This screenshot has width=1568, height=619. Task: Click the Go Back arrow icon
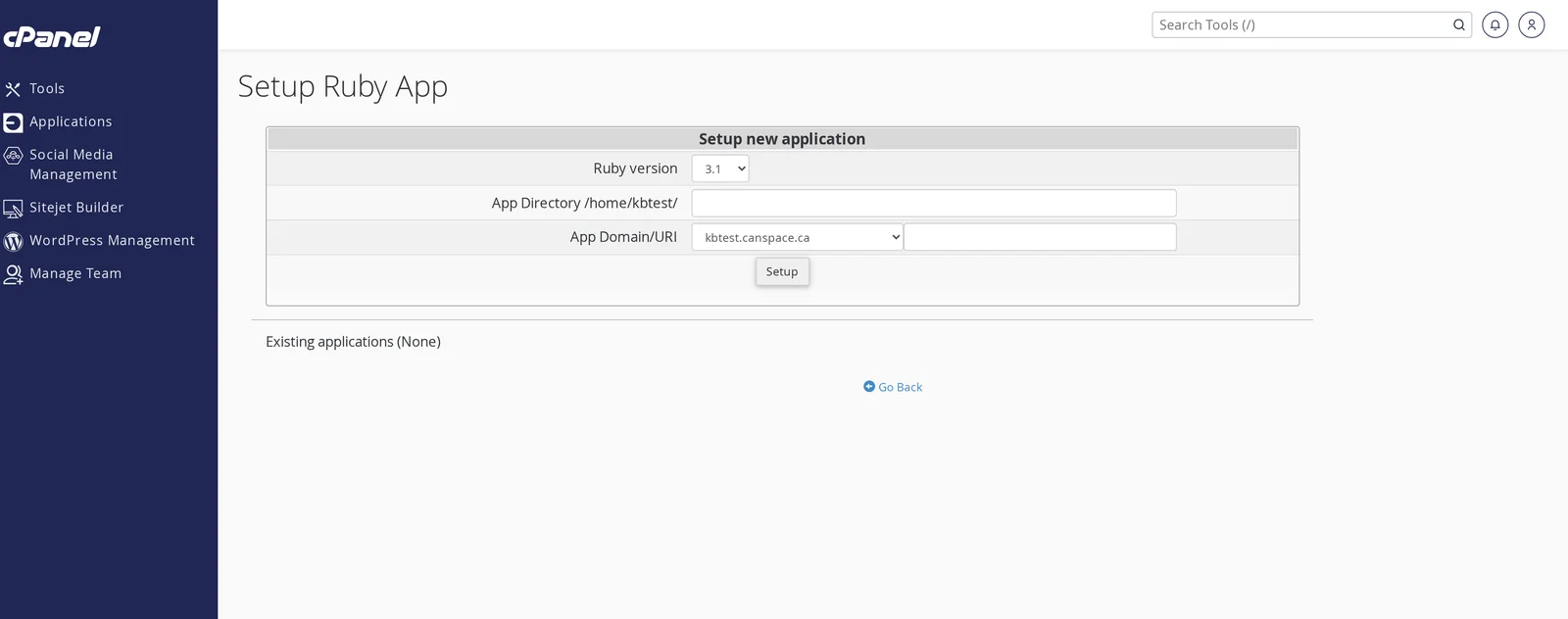point(869,387)
